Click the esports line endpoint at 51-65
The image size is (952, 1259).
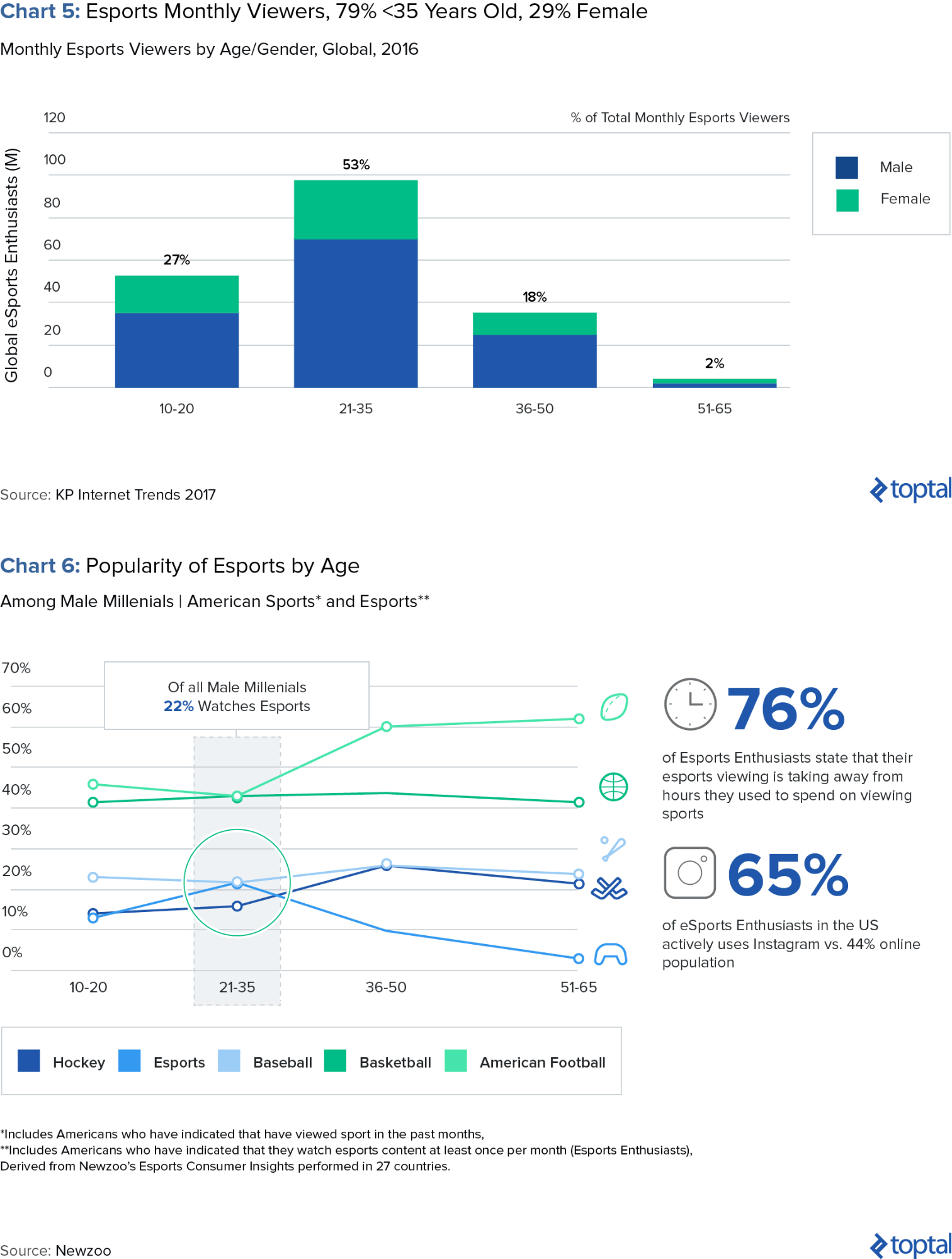tap(579, 958)
